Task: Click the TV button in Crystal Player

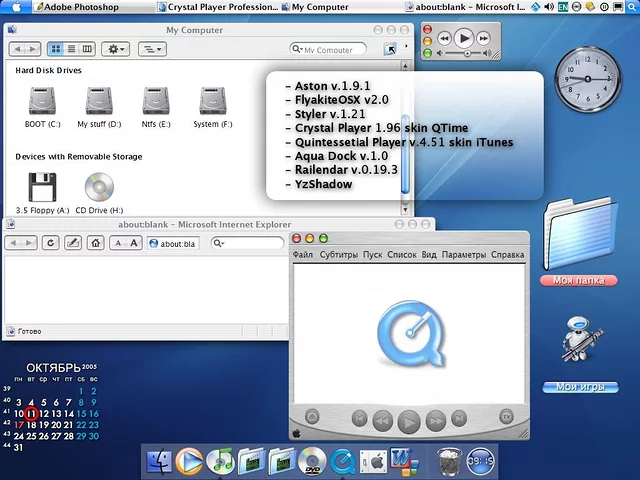Action: tap(507, 417)
